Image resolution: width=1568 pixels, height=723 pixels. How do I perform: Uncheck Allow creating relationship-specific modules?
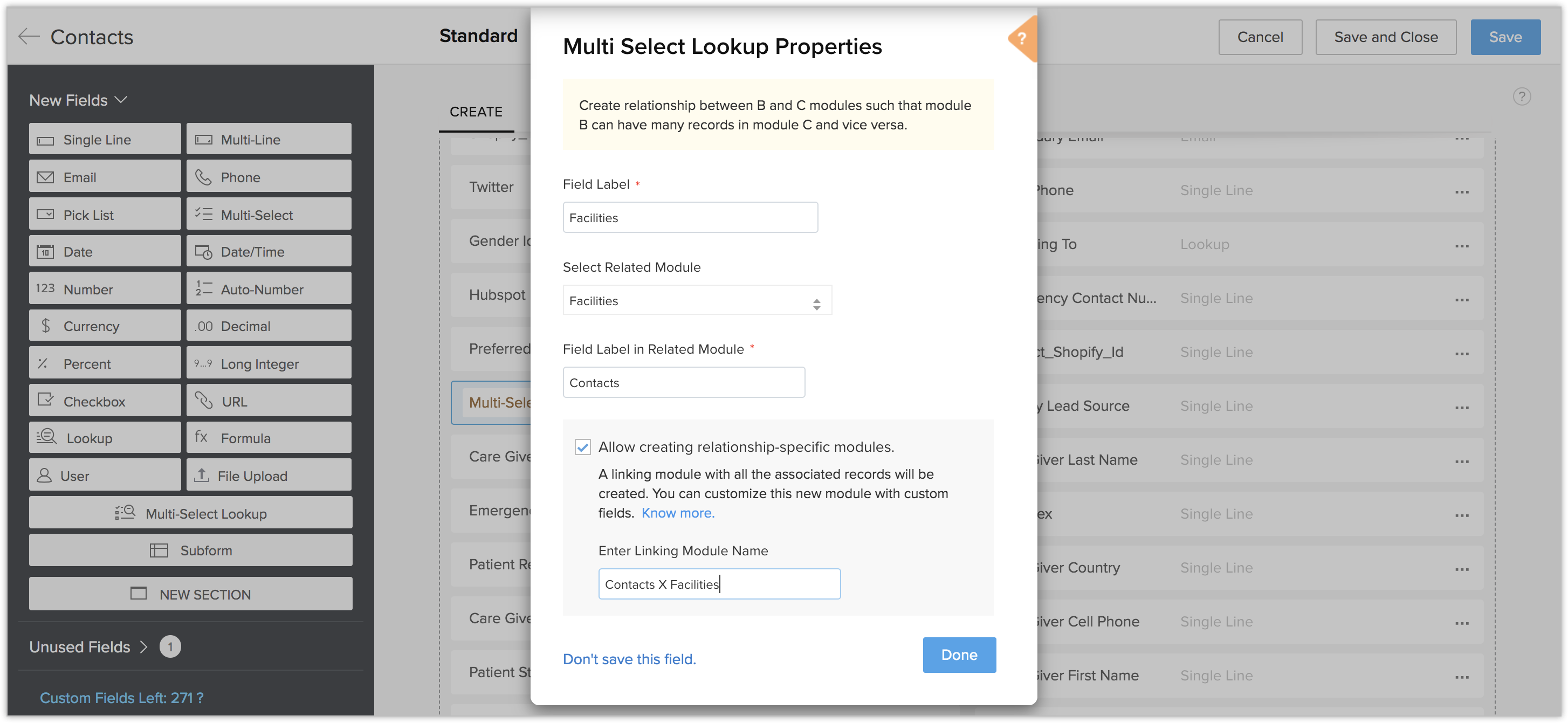[582, 447]
